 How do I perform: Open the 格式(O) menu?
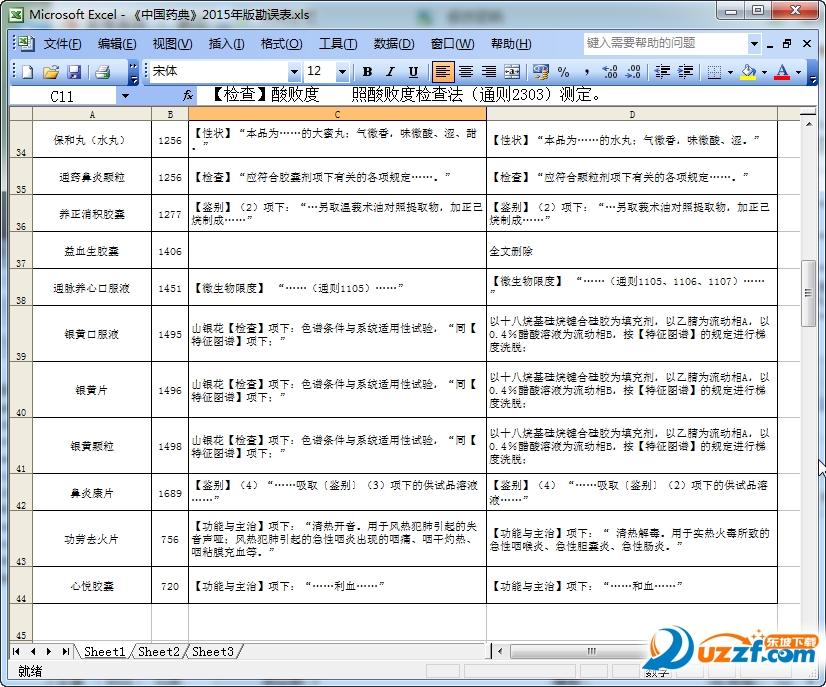point(281,44)
